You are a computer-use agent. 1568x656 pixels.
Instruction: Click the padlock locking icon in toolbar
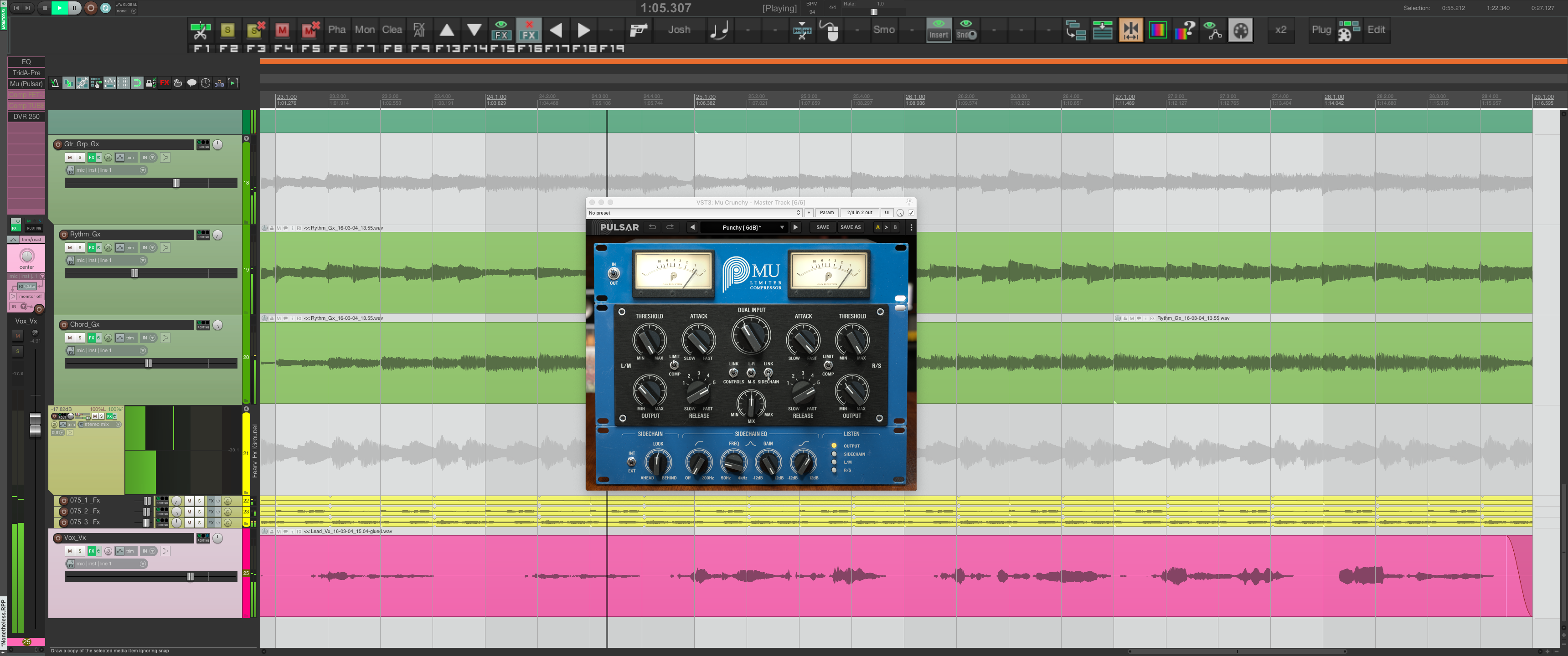150,83
